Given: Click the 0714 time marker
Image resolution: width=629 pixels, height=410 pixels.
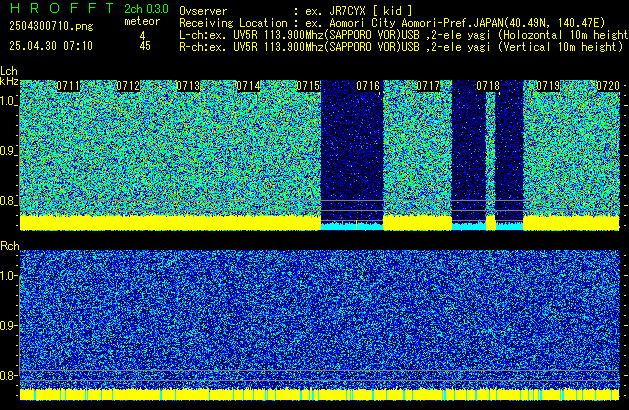Looking at the screenshot, I should pos(248,86).
